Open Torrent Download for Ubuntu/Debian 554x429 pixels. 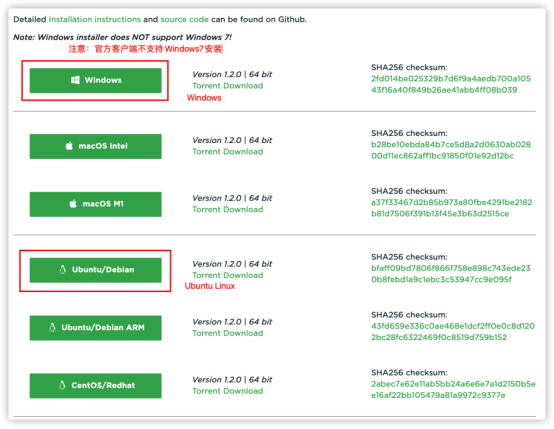click(228, 275)
